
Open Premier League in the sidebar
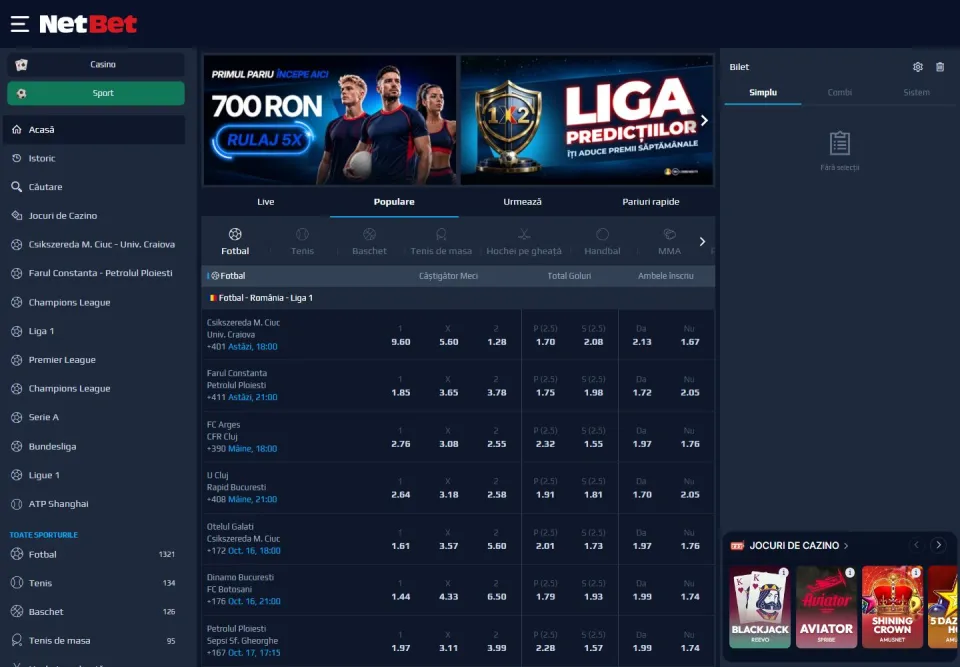[94, 360]
